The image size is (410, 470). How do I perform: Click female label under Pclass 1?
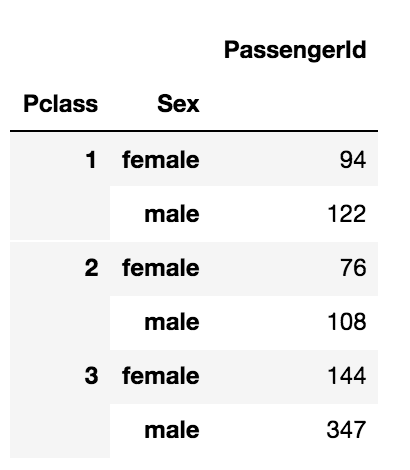pos(161,160)
